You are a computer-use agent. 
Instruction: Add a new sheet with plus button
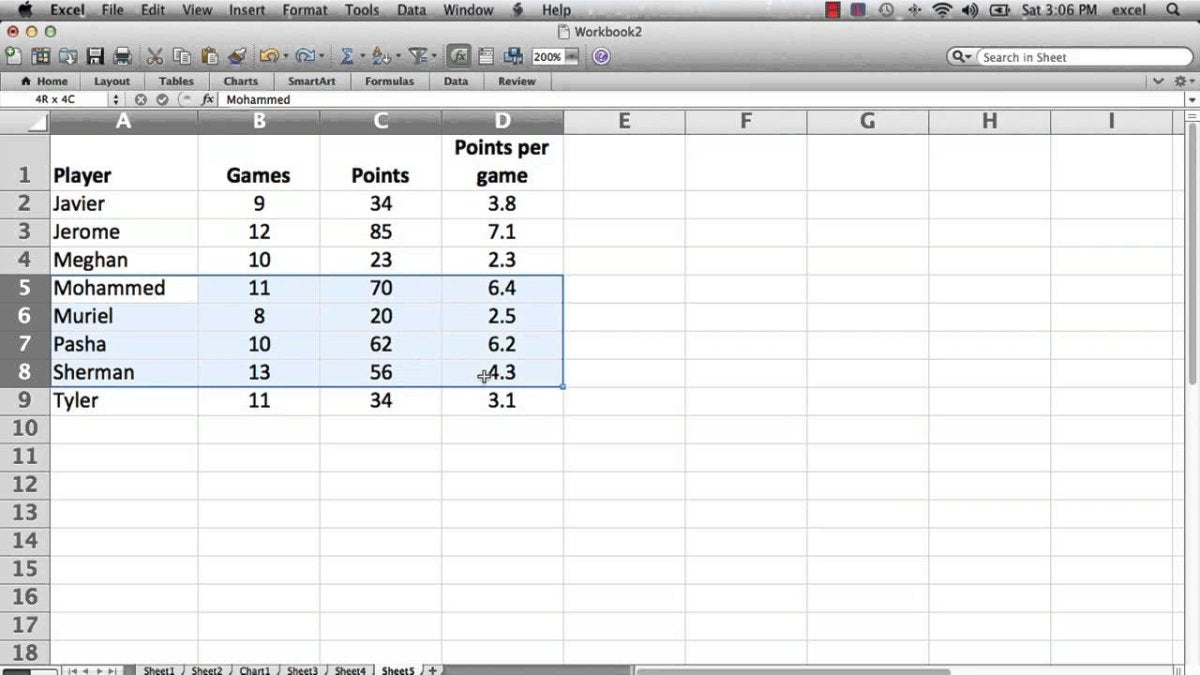[433, 670]
